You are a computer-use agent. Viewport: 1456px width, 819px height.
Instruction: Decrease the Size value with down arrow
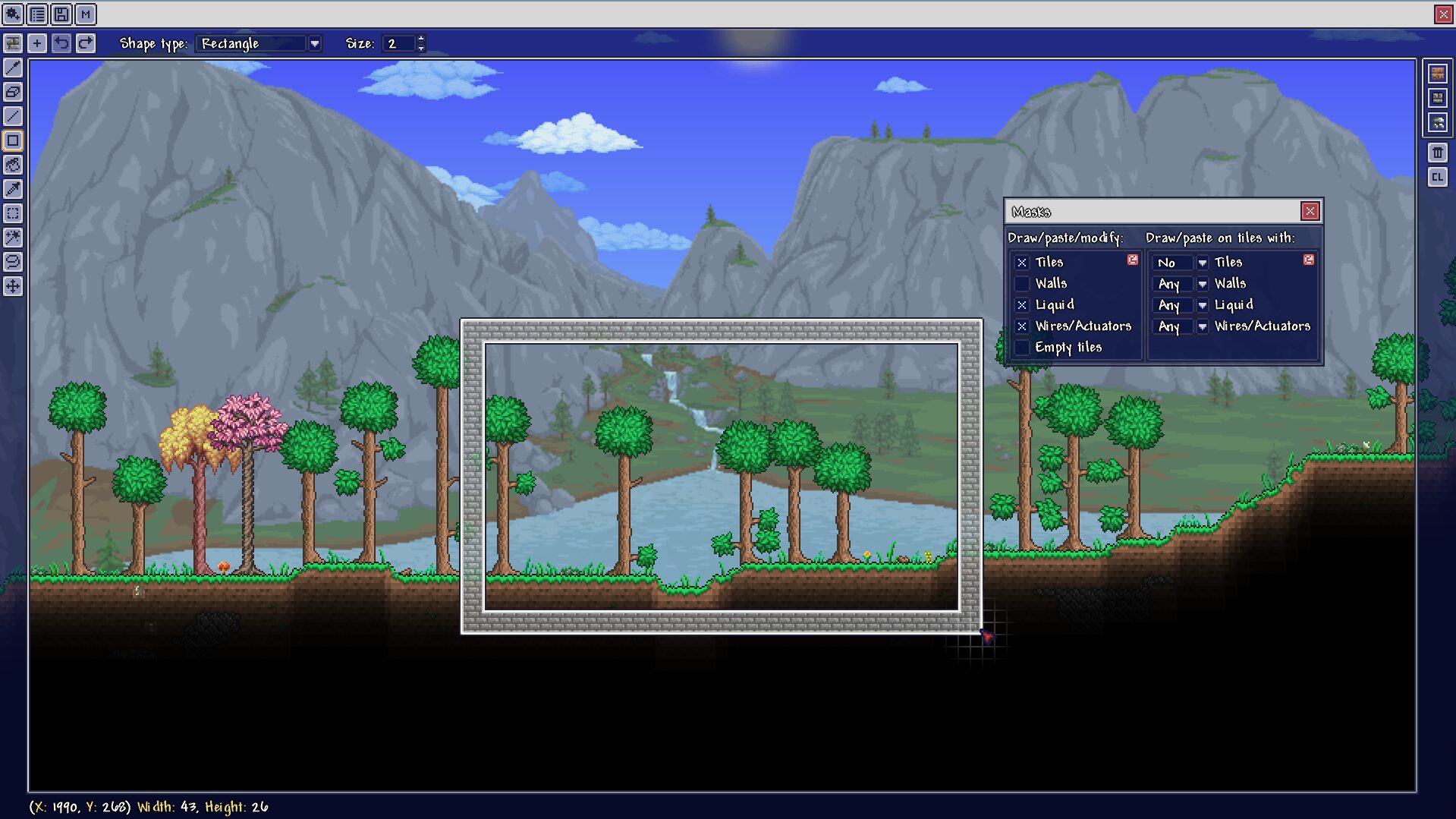421,49
